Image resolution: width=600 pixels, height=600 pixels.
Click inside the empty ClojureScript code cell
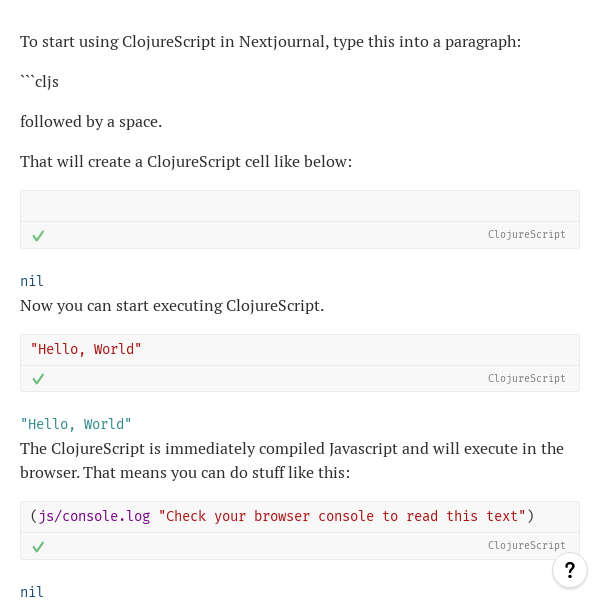pyautogui.click(x=300, y=206)
